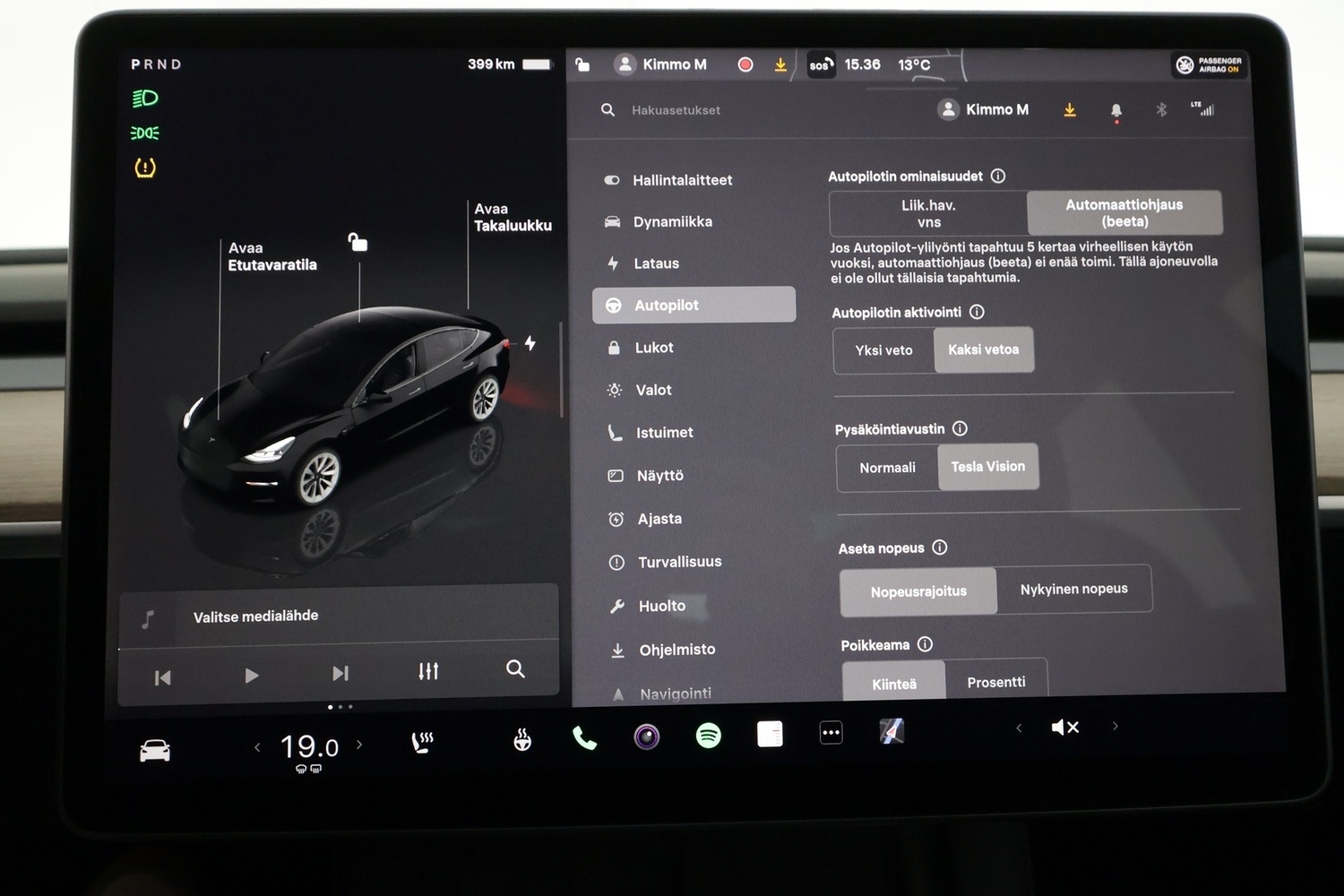The width and height of the screenshot is (1344, 896).
Task: Decrease cabin temperature with left arrow
Action: (257, 746)
